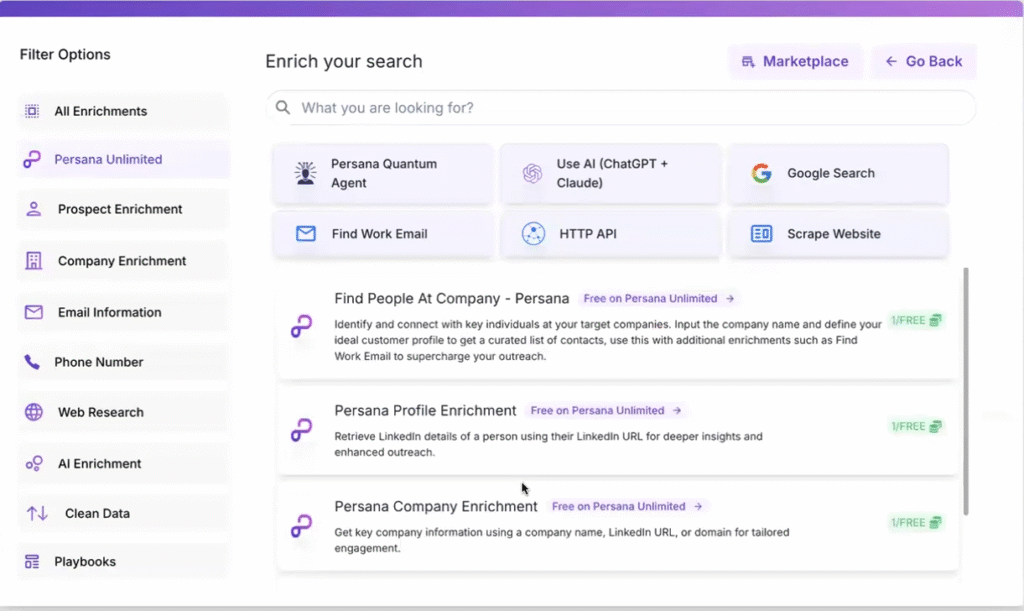Select the Google Search card
Viewport: 1024px width, 611px height.
point(838,173)
